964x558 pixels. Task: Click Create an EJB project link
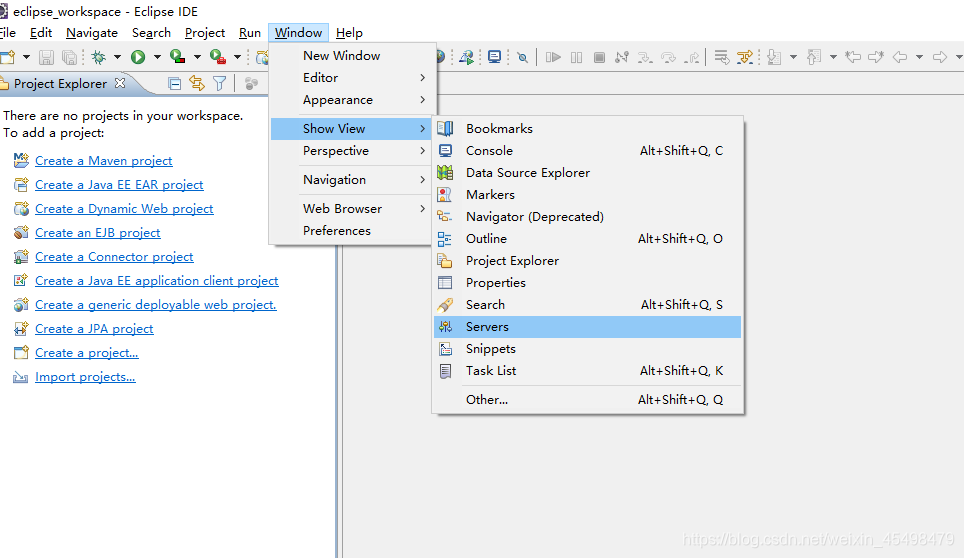tap(98, 232)
